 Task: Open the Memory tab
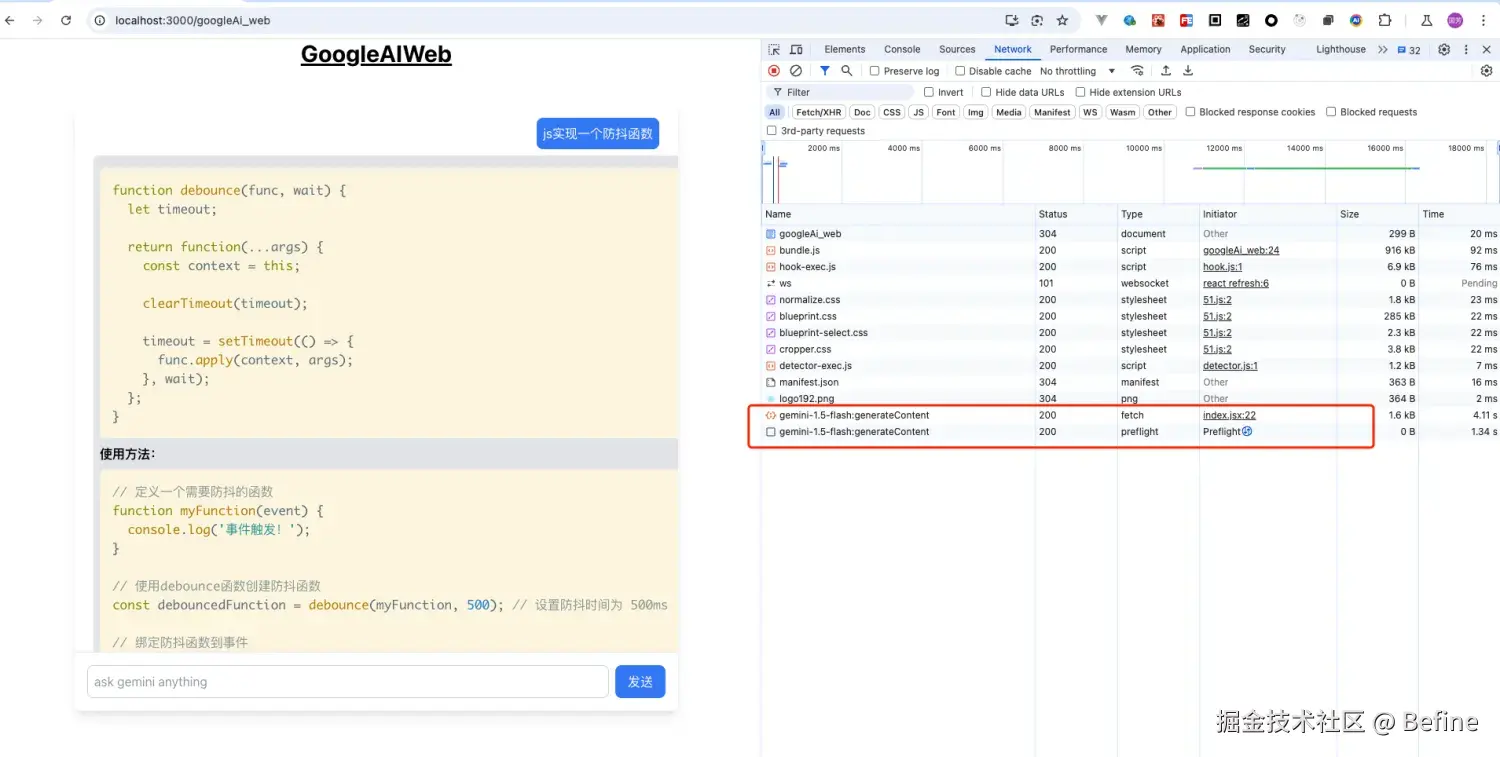click(x=1143, y=50)
